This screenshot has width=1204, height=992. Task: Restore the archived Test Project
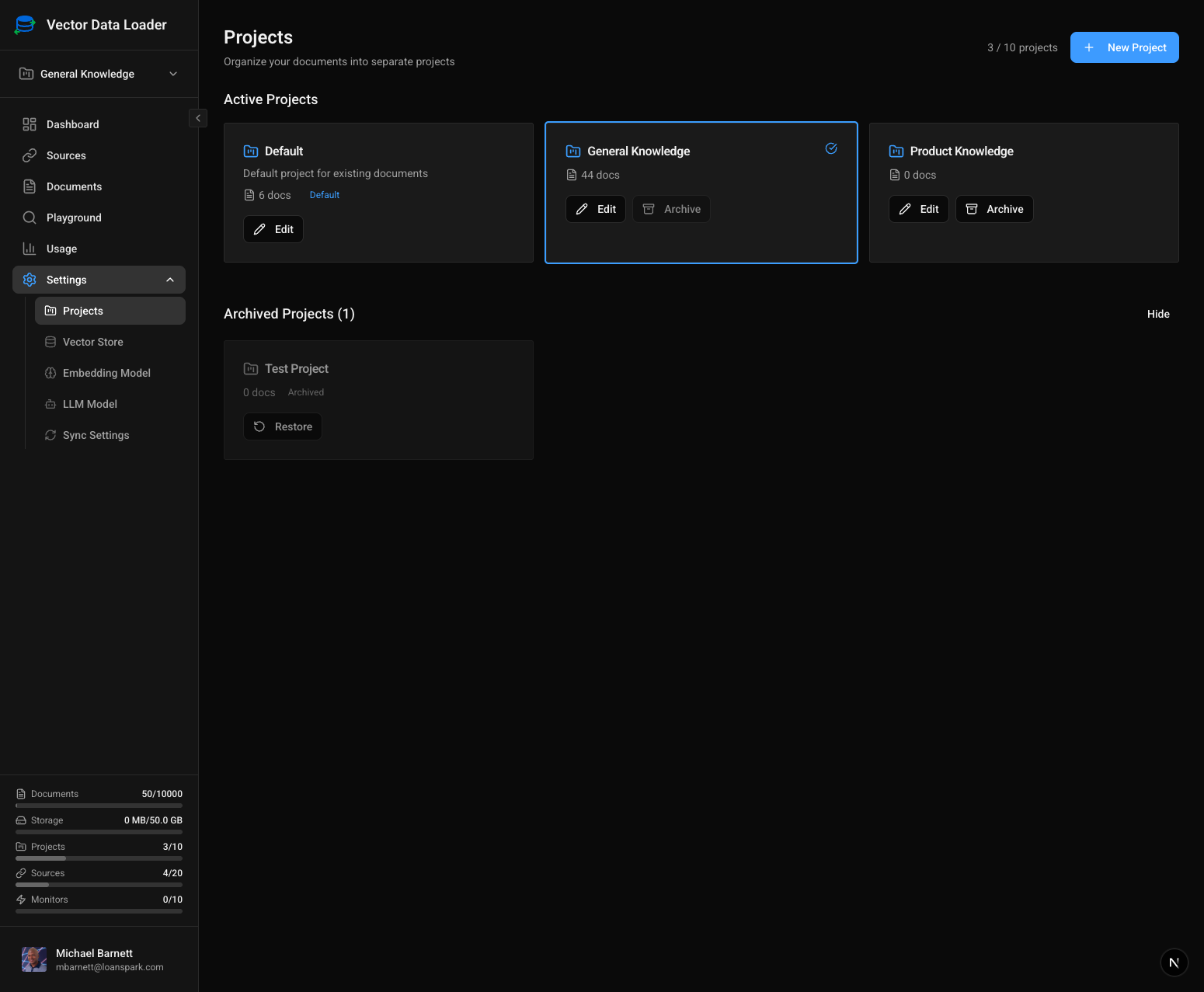(282, 426)
